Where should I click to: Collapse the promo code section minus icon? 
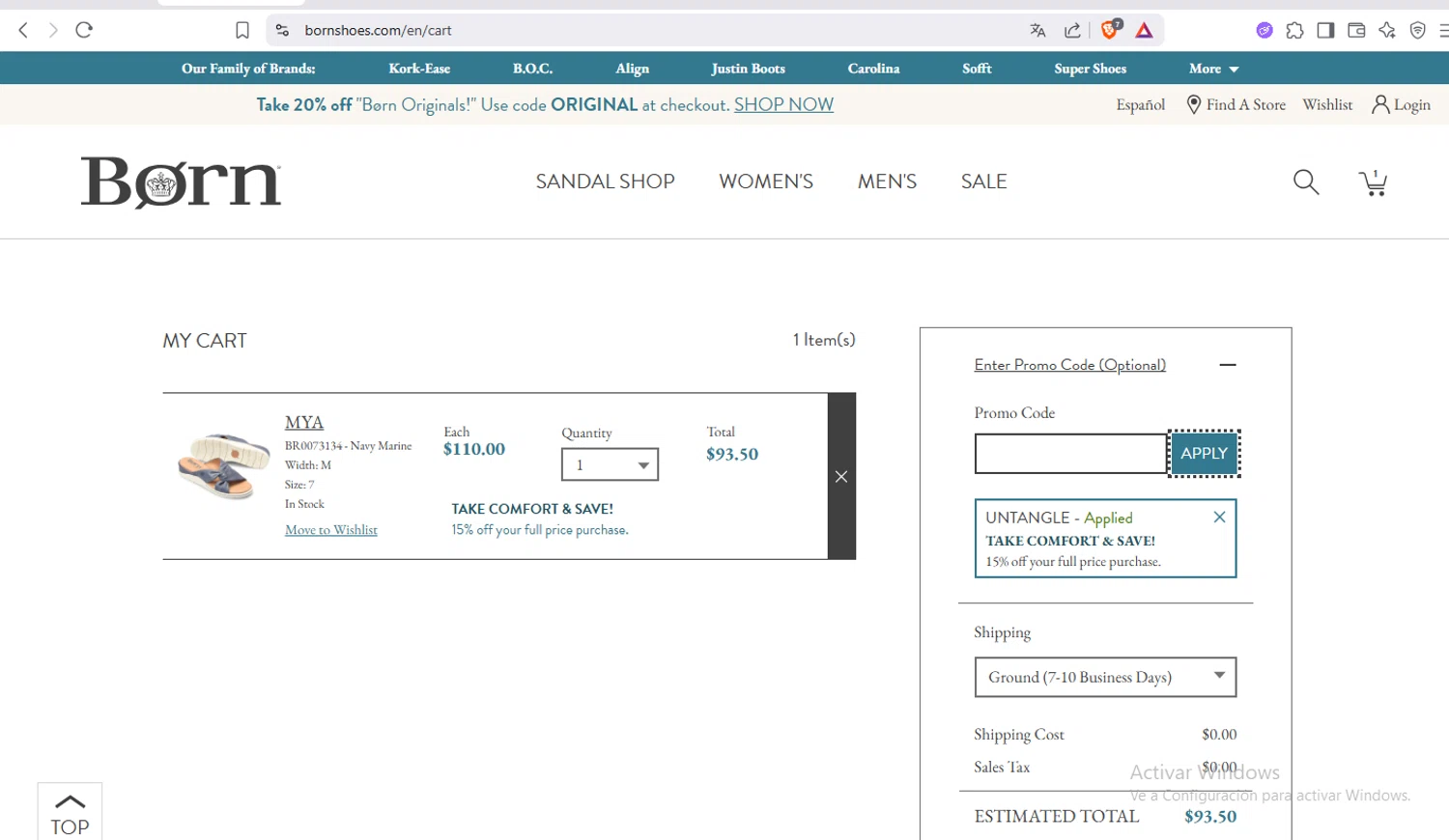(x=1228, y=365)
